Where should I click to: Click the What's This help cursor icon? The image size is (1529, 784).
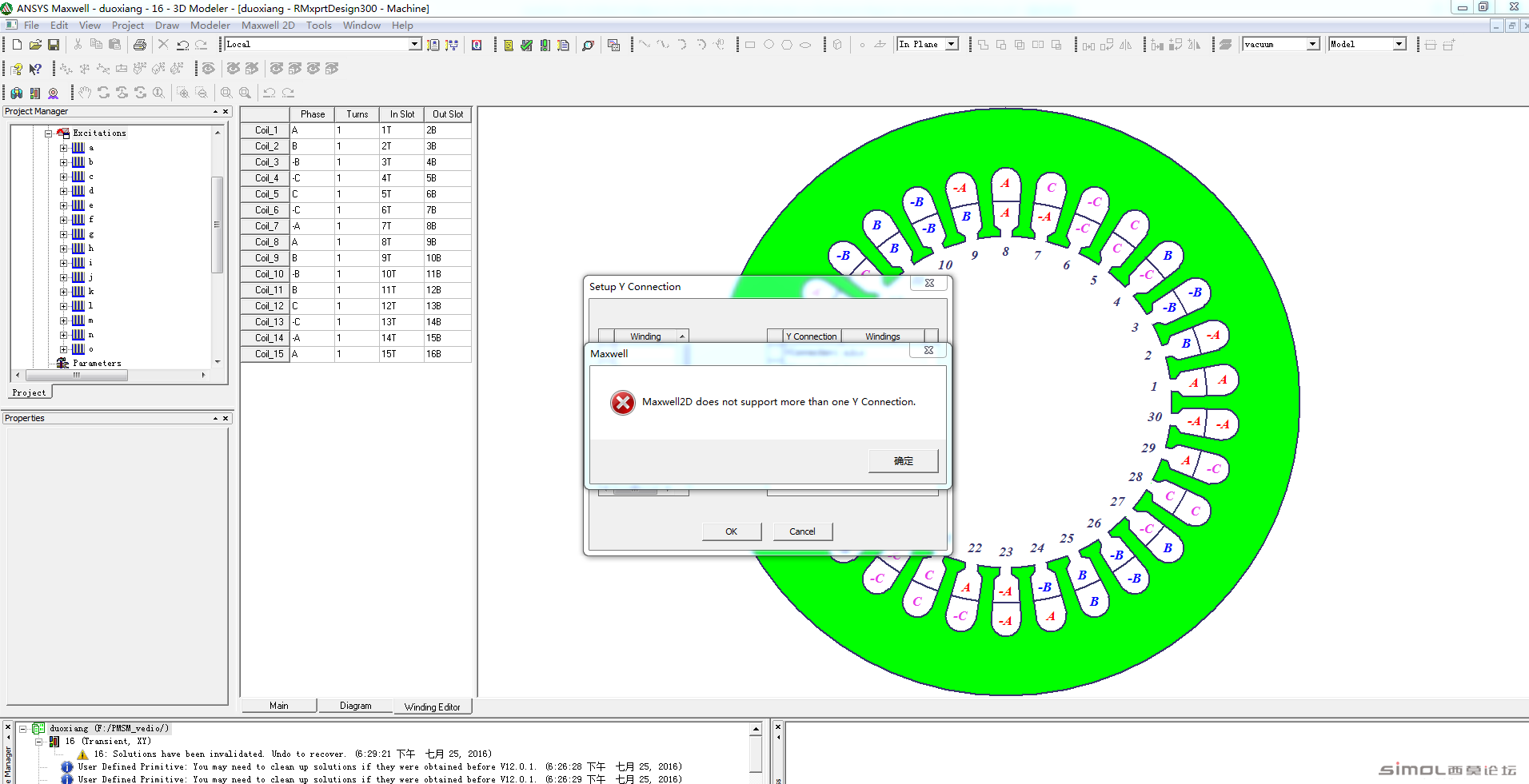pos(35,69)
